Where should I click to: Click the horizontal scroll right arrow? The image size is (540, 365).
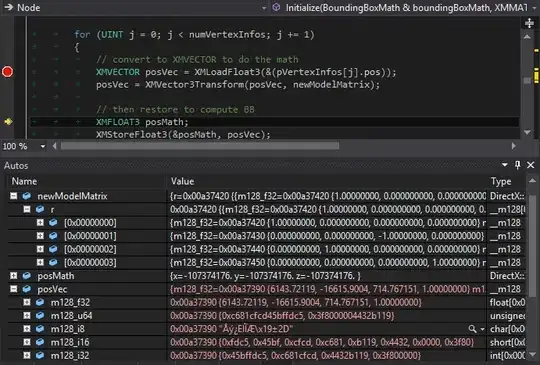coord(513,146)
